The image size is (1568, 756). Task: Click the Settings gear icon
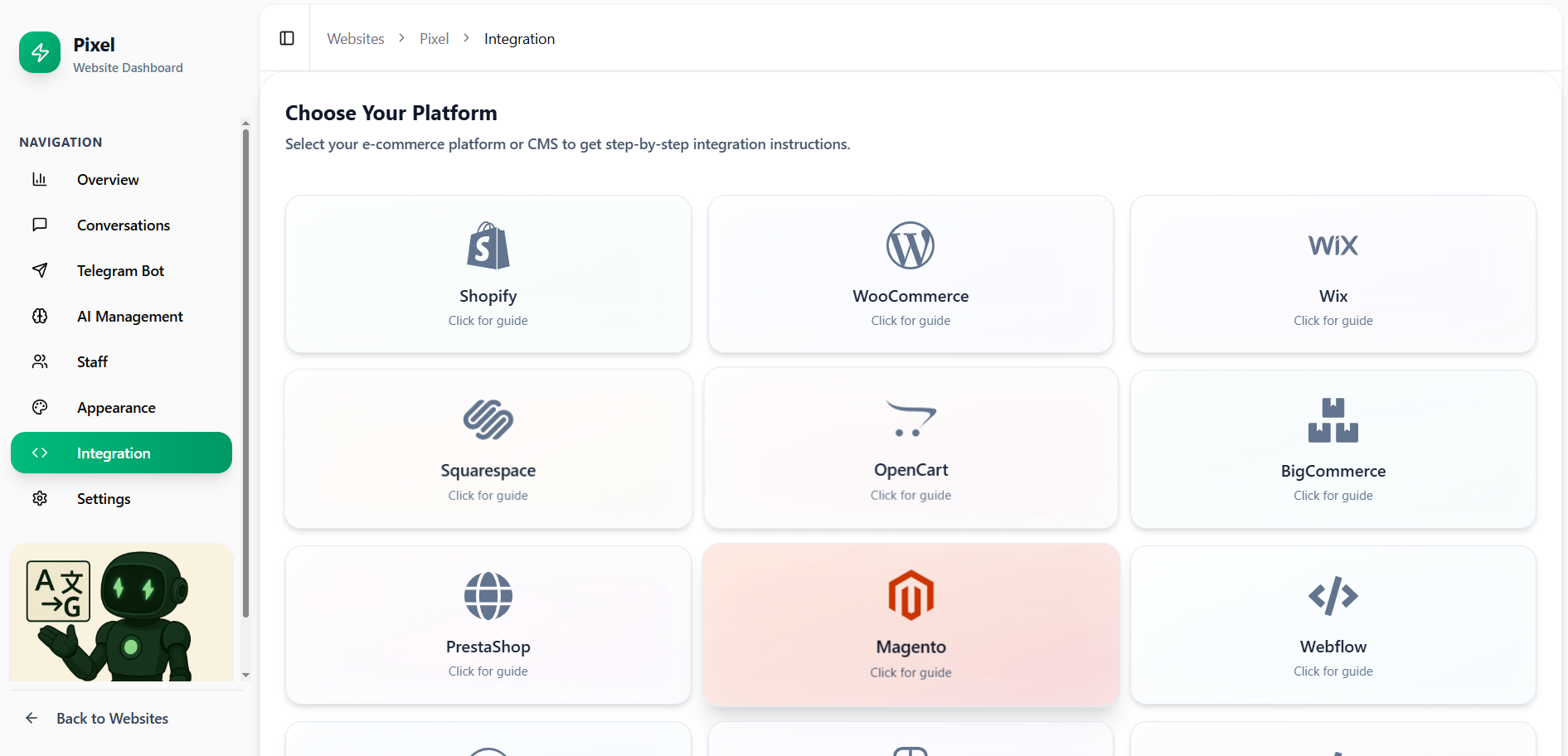coord(40,498)
